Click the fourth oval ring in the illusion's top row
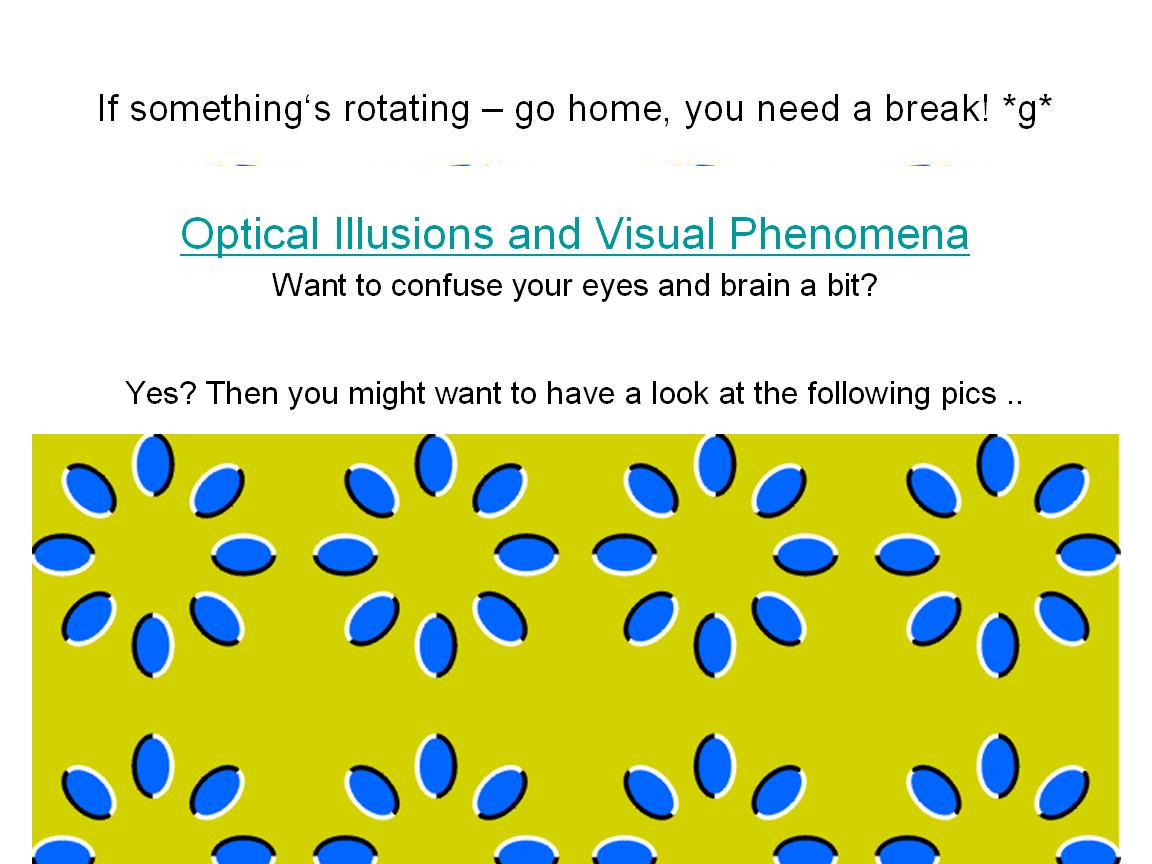Image resolution: width=1152 pixels, height=864 pixels. (x=997, y=555)
